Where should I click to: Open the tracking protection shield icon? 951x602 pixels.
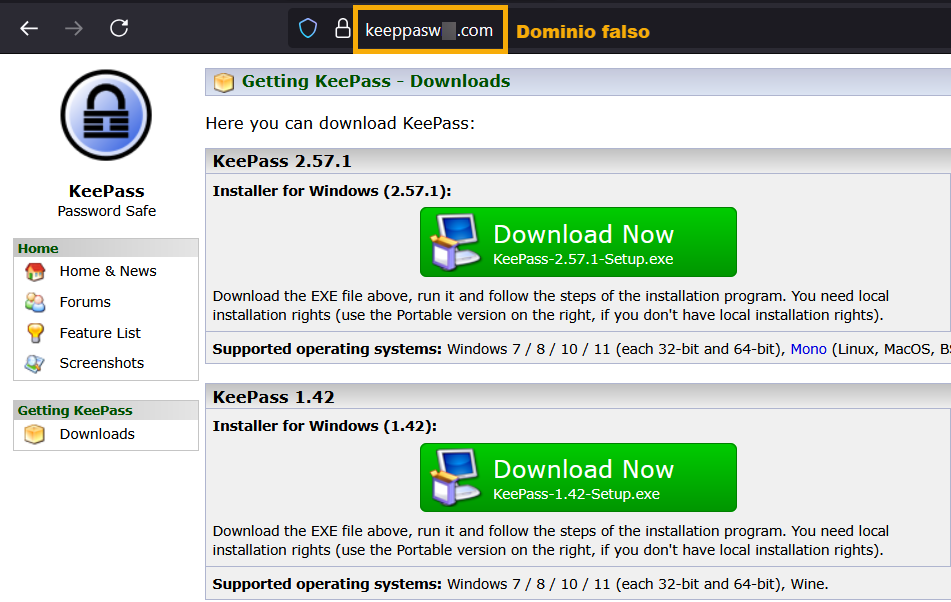[308, 28]
